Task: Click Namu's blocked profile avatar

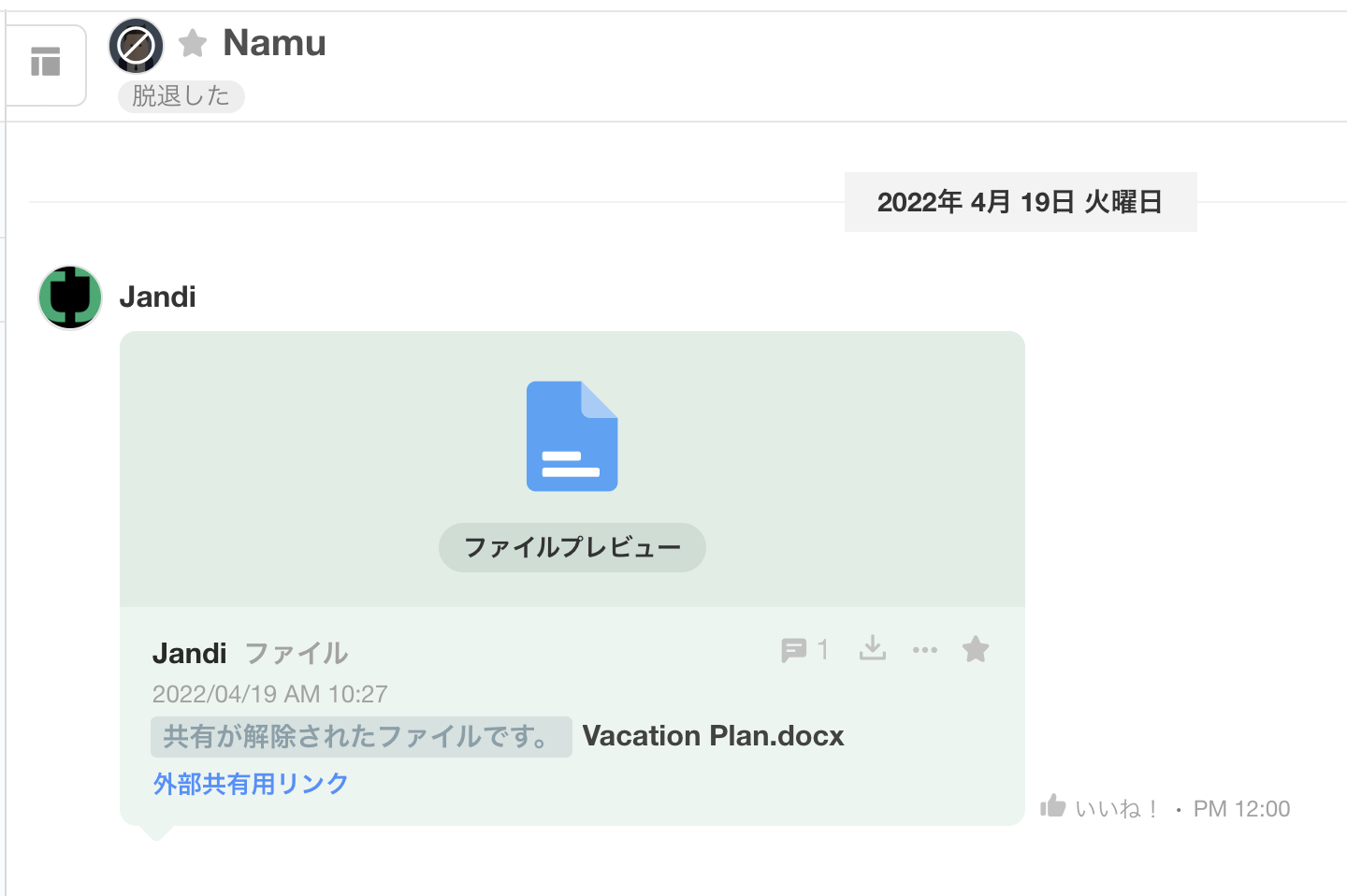Action: pos(136,46)
